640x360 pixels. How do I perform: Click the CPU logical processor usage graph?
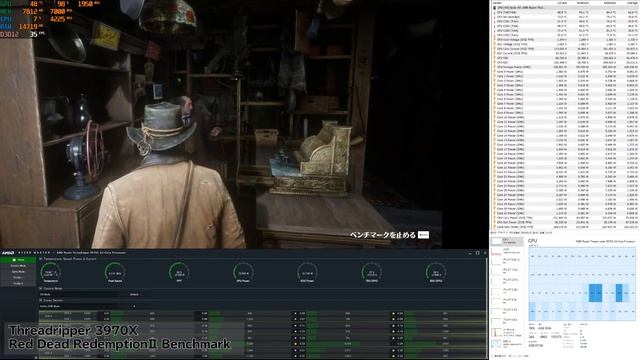(582, 284)
